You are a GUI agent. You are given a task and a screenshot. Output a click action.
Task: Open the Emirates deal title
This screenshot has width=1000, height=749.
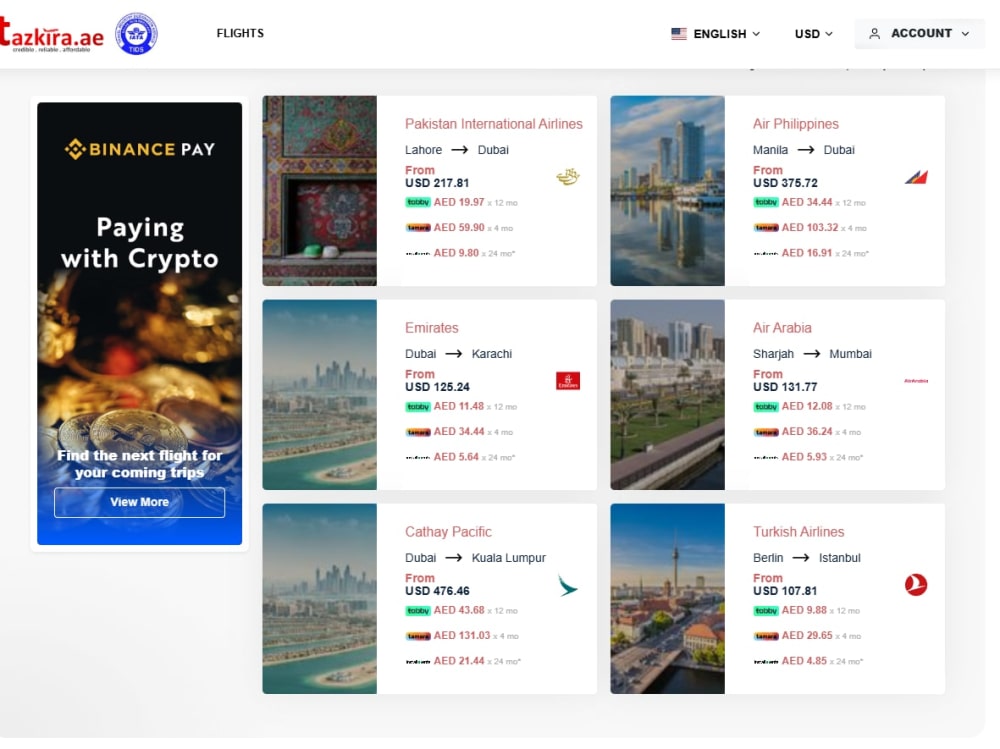(432, 328)
